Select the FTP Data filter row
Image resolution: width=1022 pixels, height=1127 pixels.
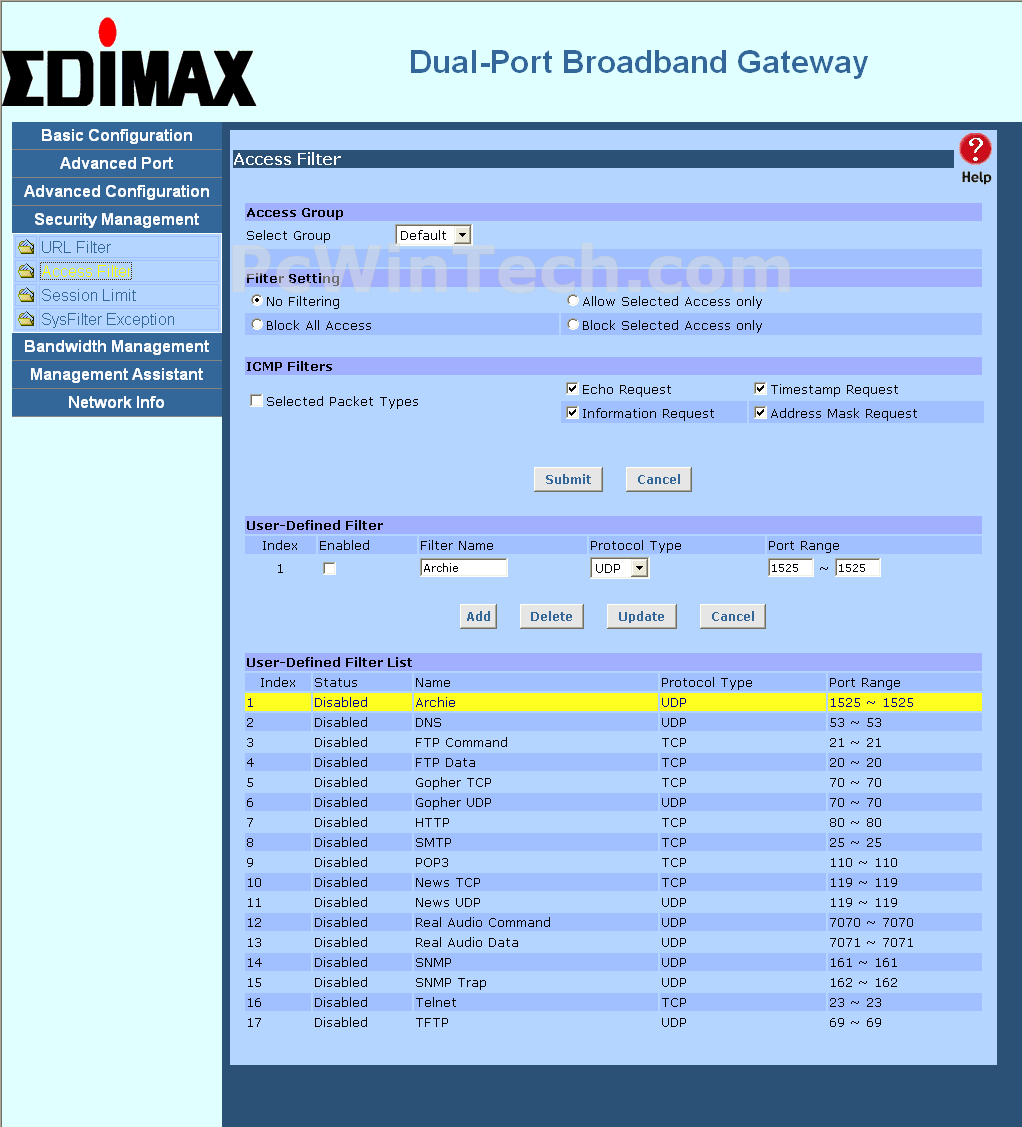pyautogui.click(x=613, y=763)
